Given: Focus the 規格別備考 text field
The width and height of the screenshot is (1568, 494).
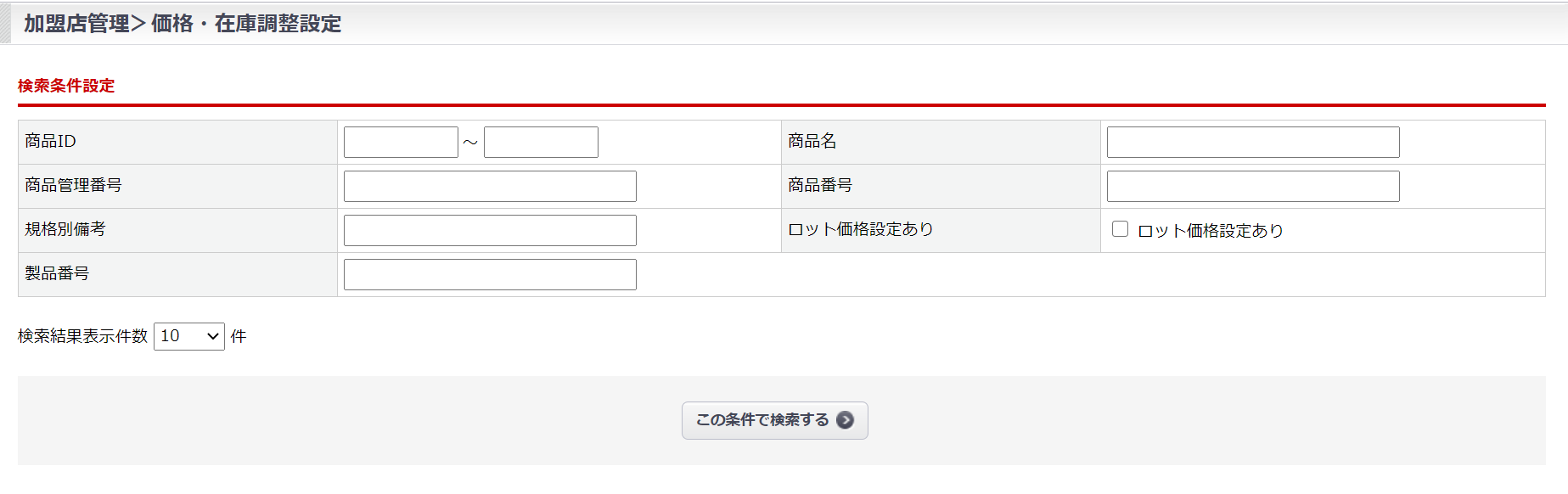Looking at the screenshot, I should point(490,231).
